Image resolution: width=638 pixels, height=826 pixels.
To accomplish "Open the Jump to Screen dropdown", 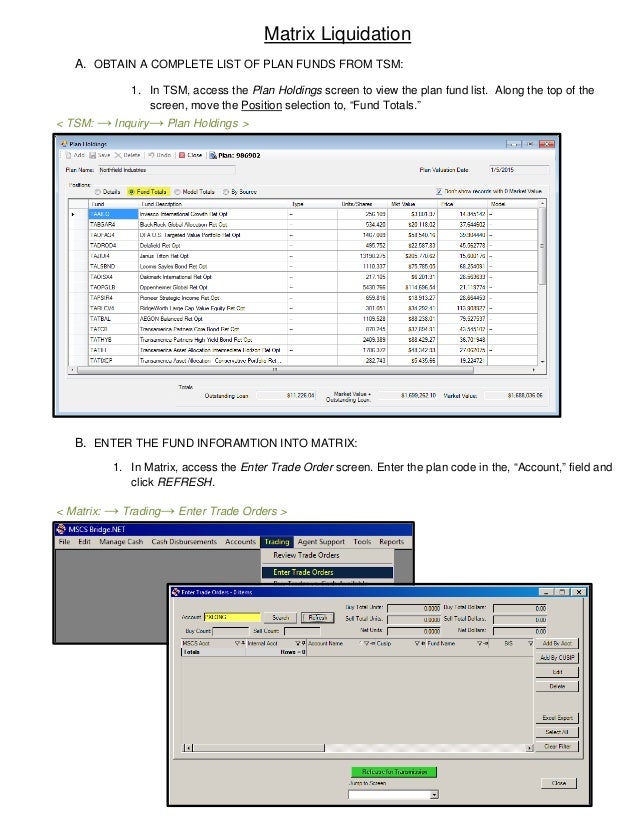I will coord(434,795).
